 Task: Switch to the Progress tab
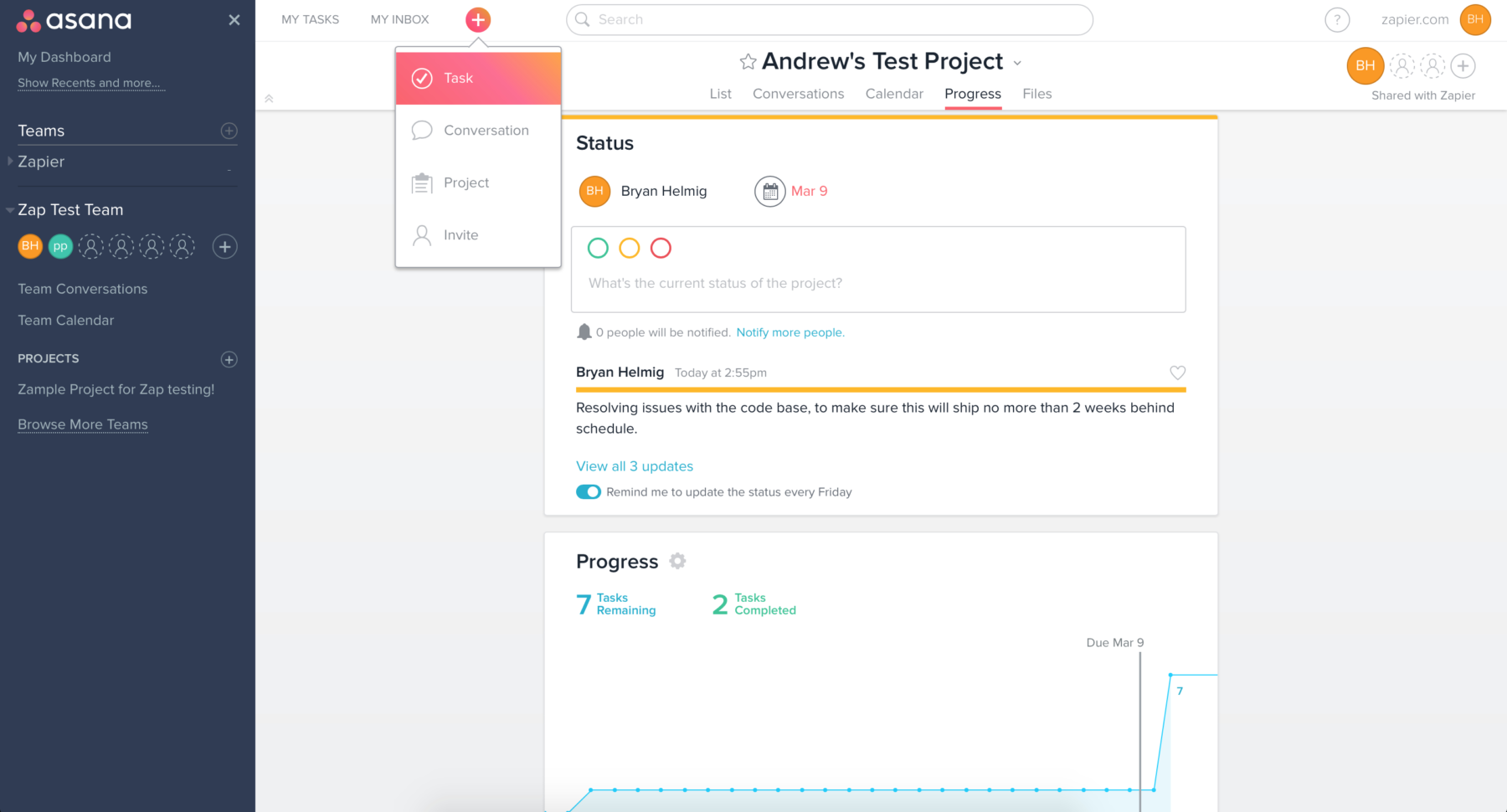tap(973, 94)
